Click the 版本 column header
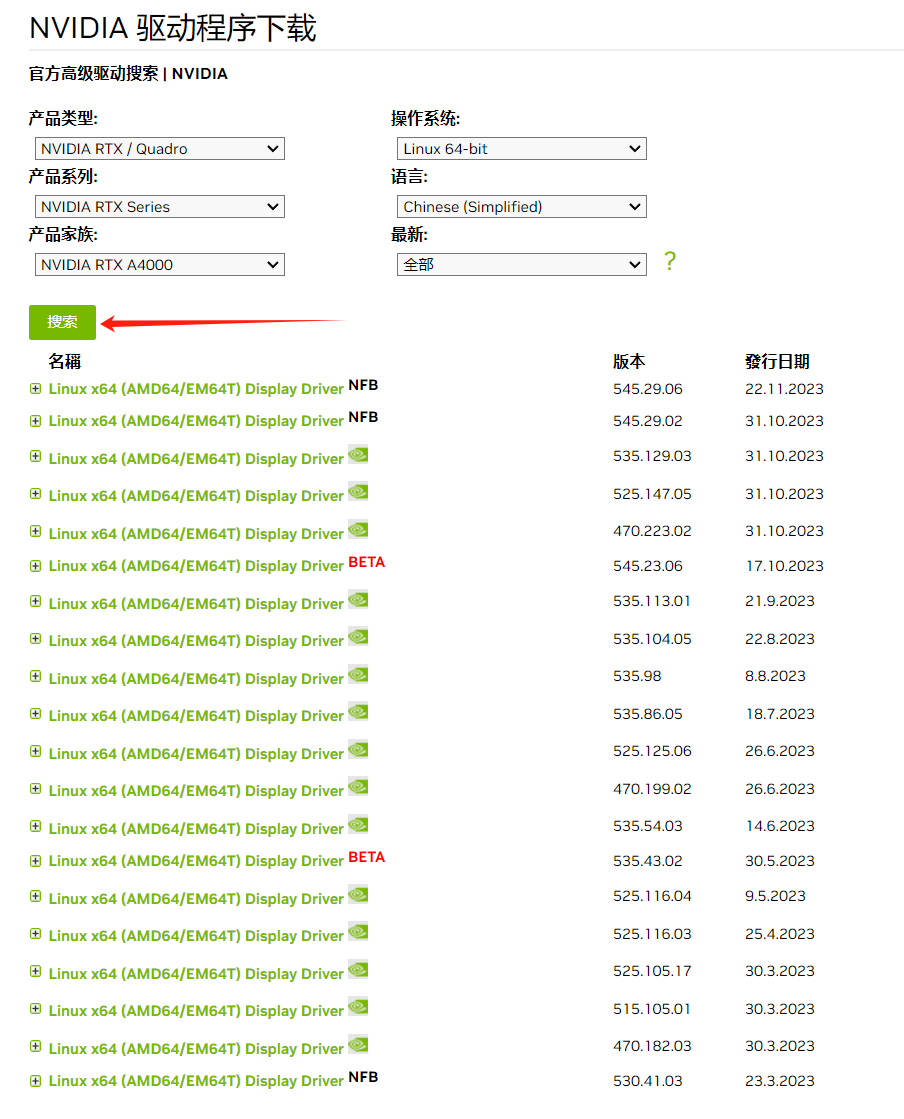 point(629,361)
